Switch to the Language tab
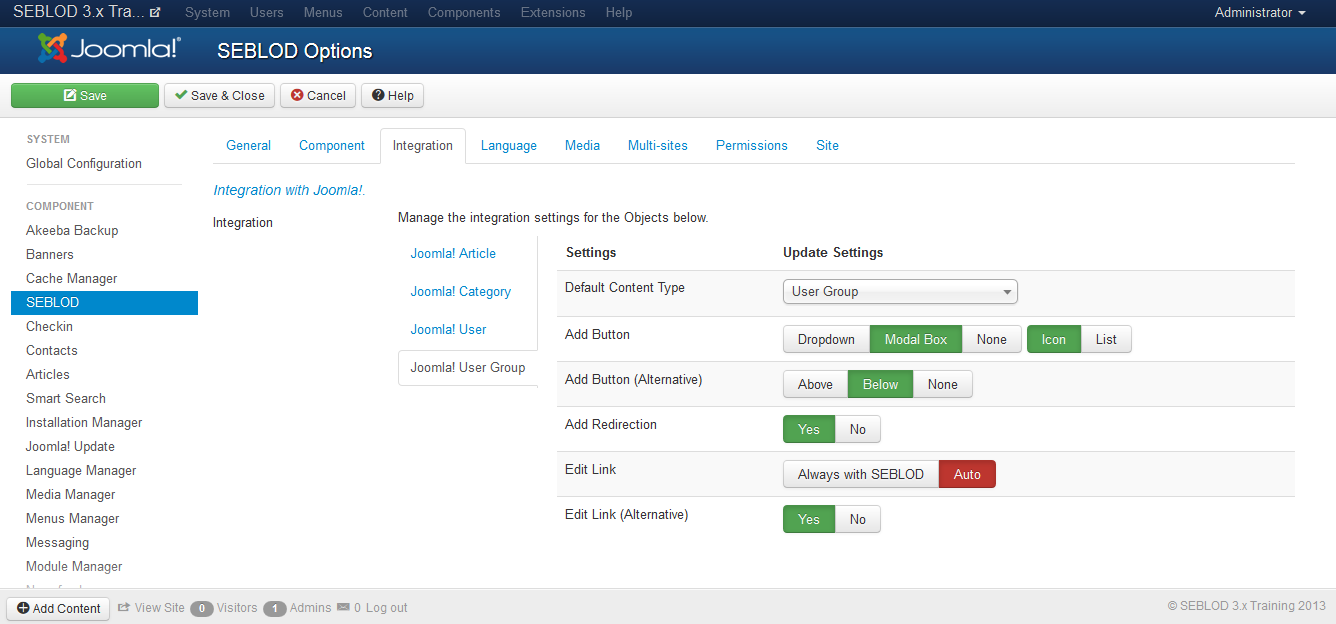This screenshot has height=624, width=1336. tap(509, 145)
